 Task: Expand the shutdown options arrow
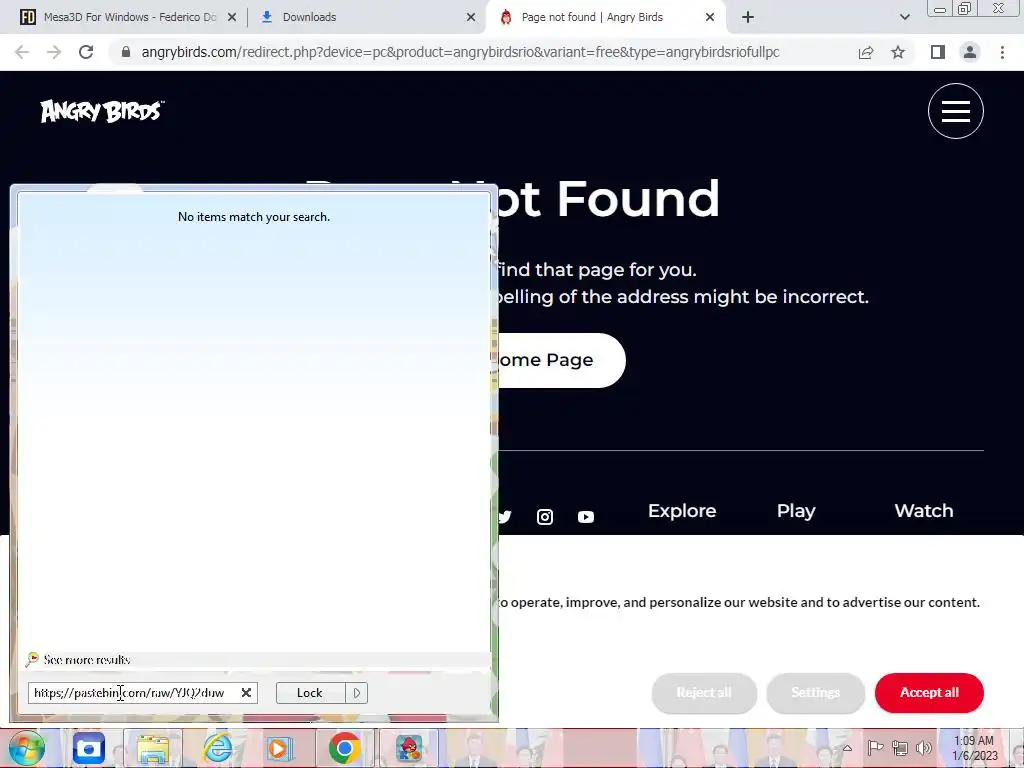[x=357, y=692]
